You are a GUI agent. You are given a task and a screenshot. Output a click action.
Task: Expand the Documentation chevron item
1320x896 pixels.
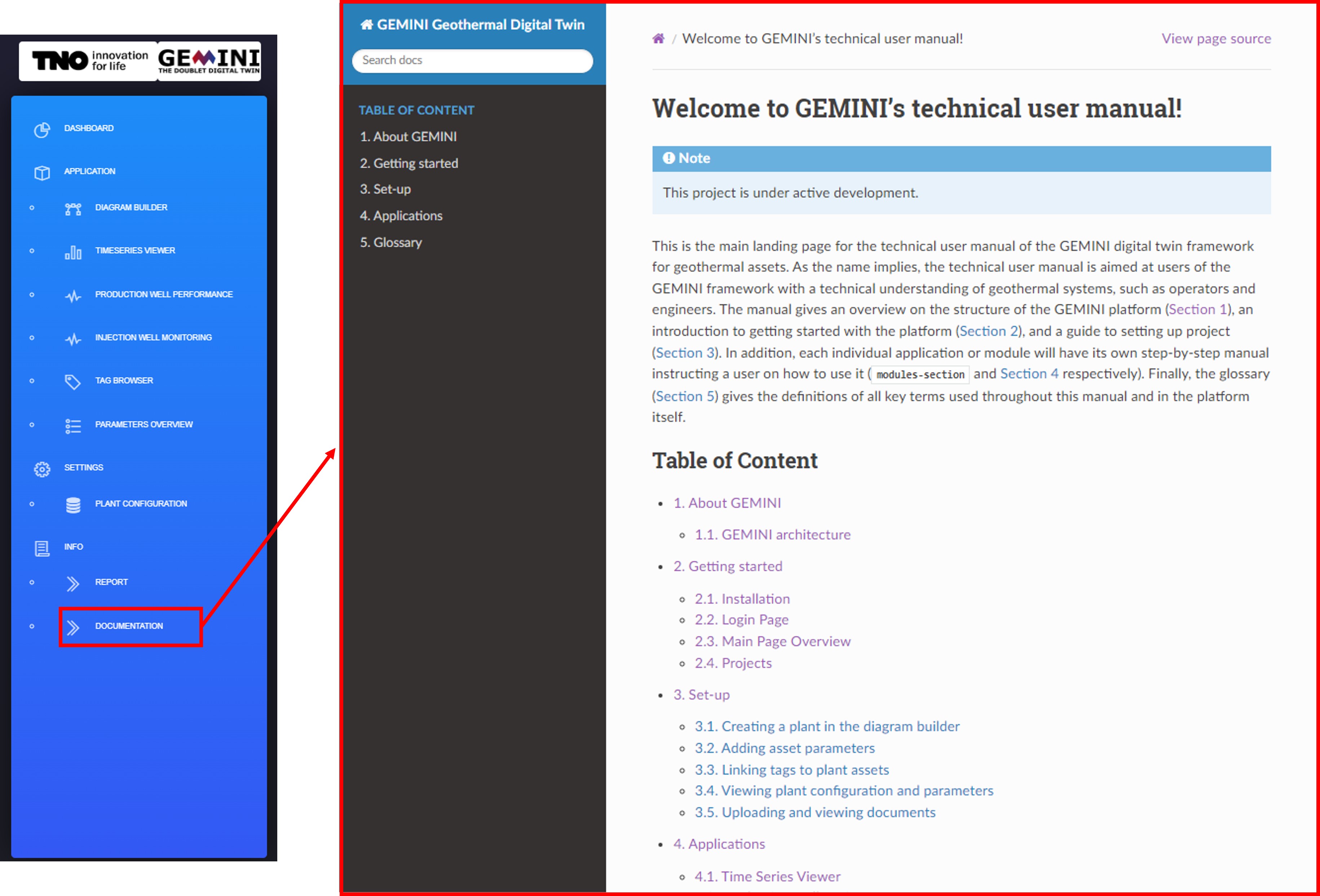pos(73,627)
